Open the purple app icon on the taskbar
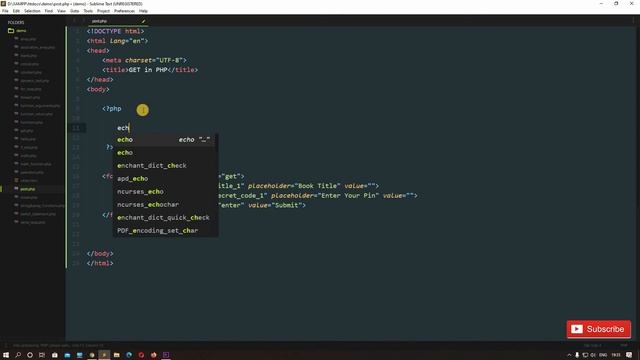This screenshot has width=640, height=360. click(x=166, y=355)
